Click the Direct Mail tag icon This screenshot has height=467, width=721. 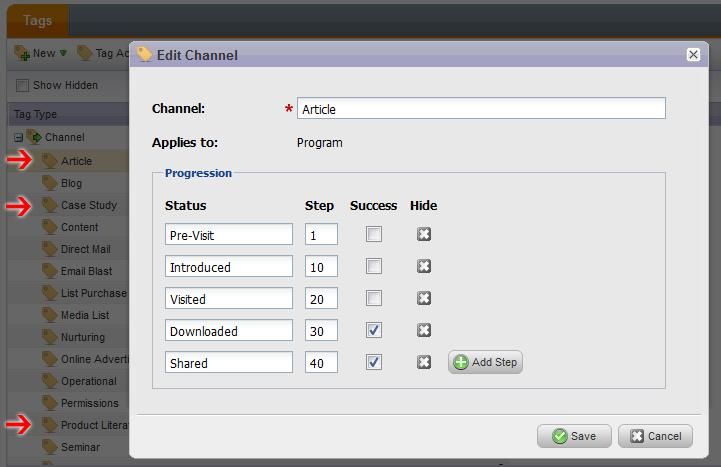(50, 249)
